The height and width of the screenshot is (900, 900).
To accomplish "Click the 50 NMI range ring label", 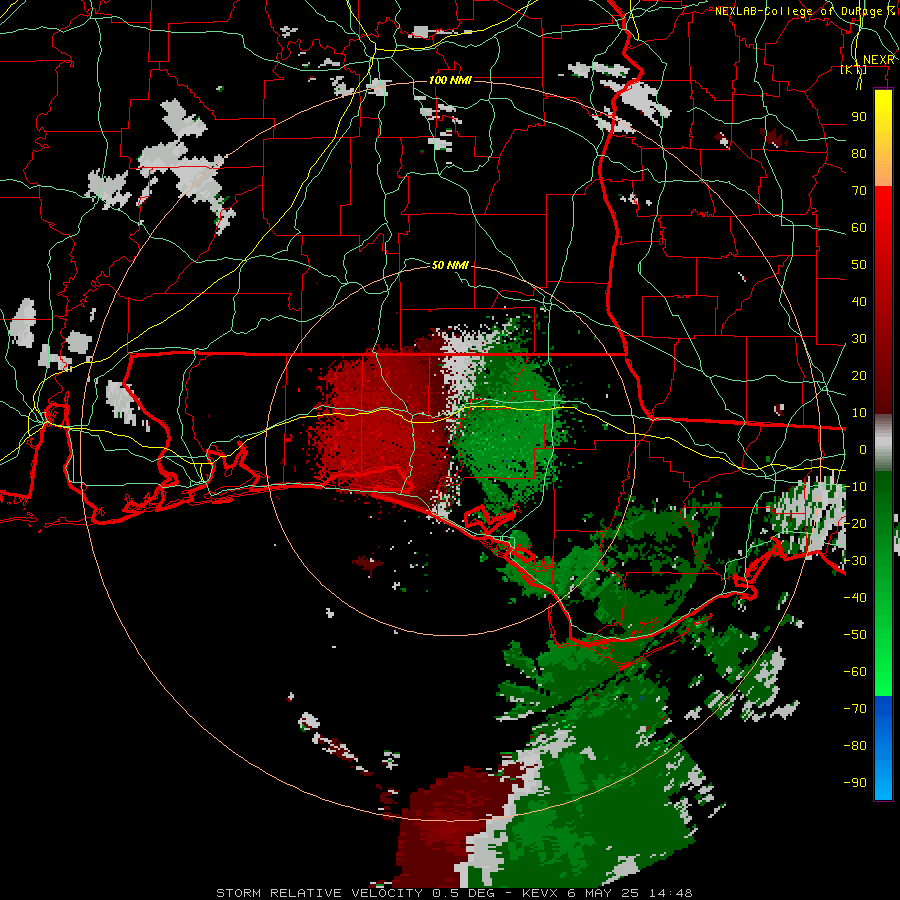I will coord(450,265).
